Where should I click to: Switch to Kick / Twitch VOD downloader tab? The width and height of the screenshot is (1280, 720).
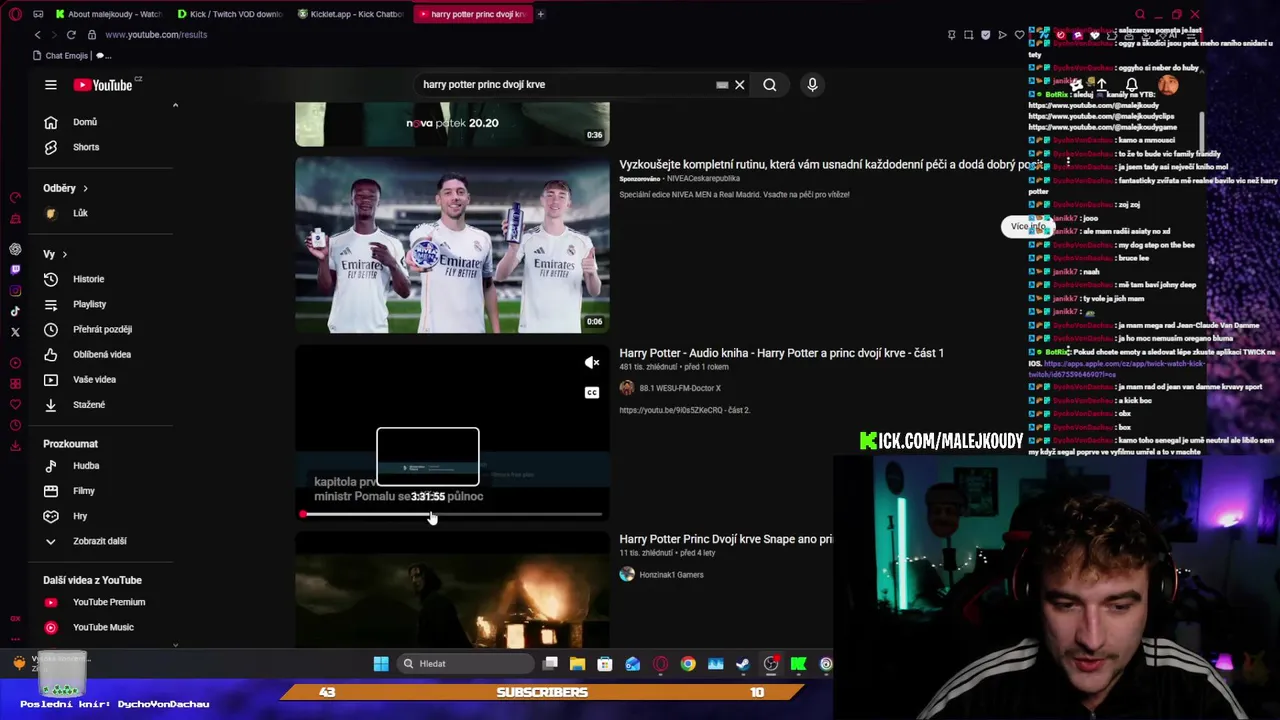[229, 14]
